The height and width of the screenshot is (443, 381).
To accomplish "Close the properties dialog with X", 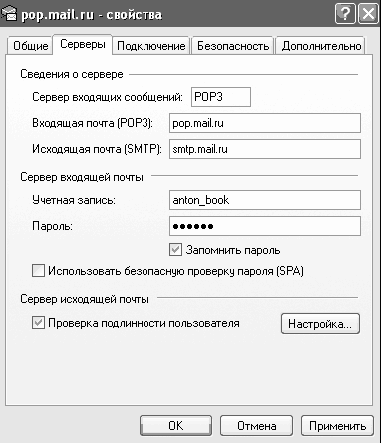I will [x=368, y=14].
